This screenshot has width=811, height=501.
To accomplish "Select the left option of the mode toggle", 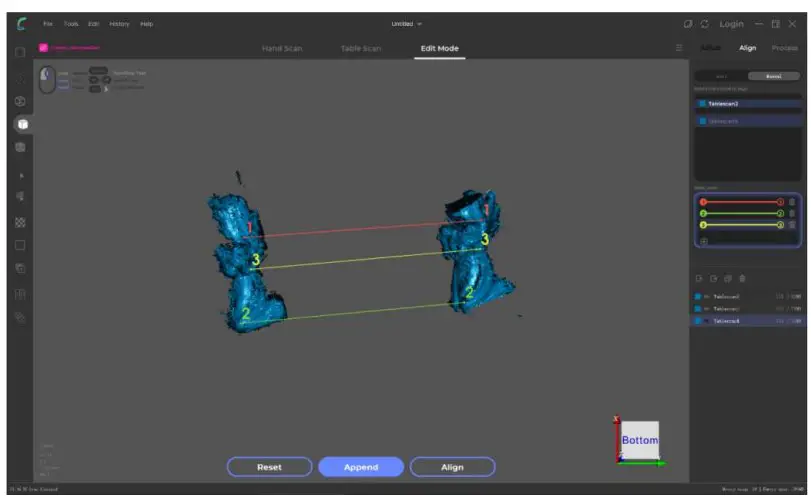I will pyautogui.click(x=722, y=76).
